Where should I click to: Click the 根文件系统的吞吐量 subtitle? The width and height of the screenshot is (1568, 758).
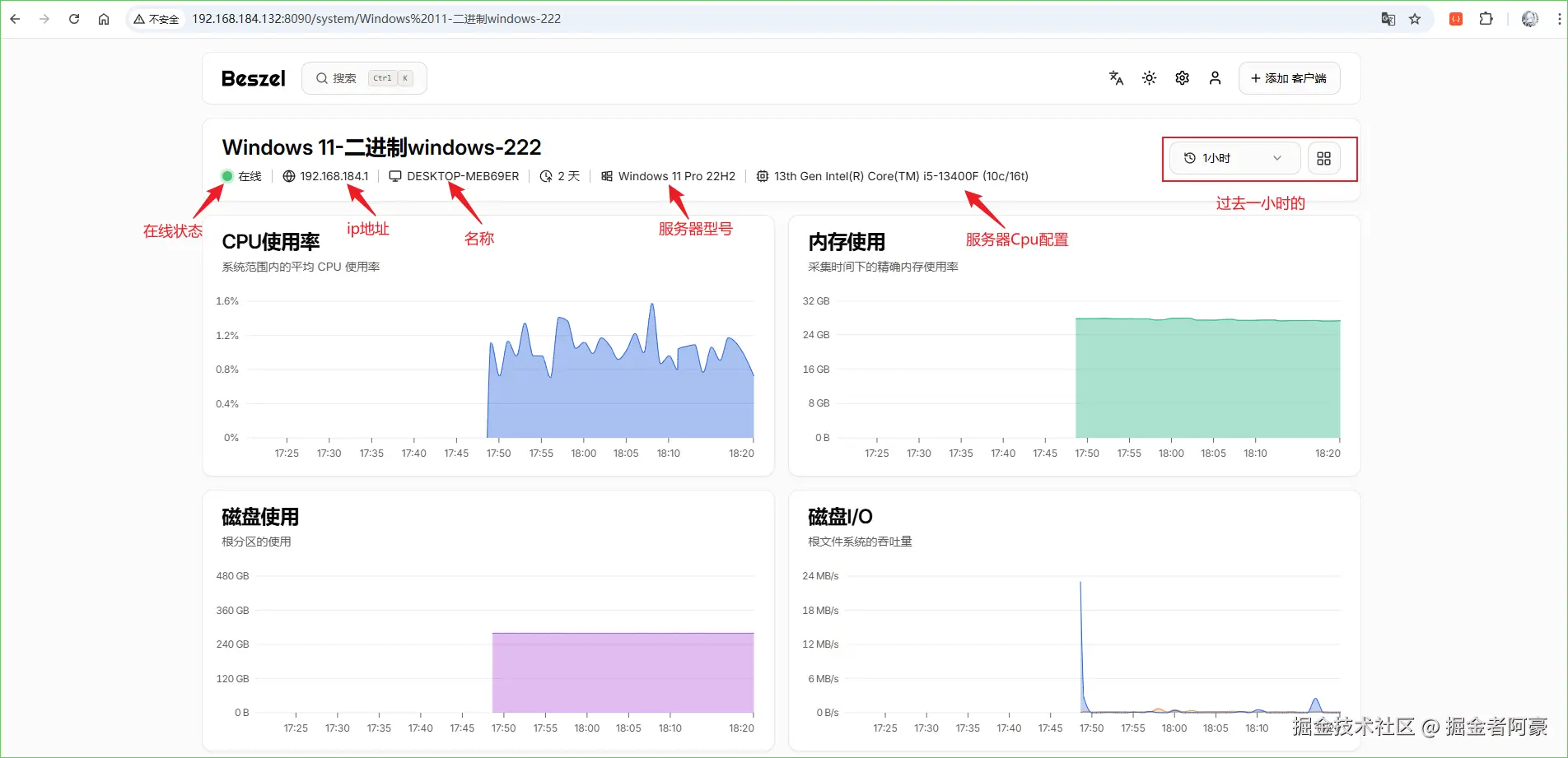tap(860, 542)
